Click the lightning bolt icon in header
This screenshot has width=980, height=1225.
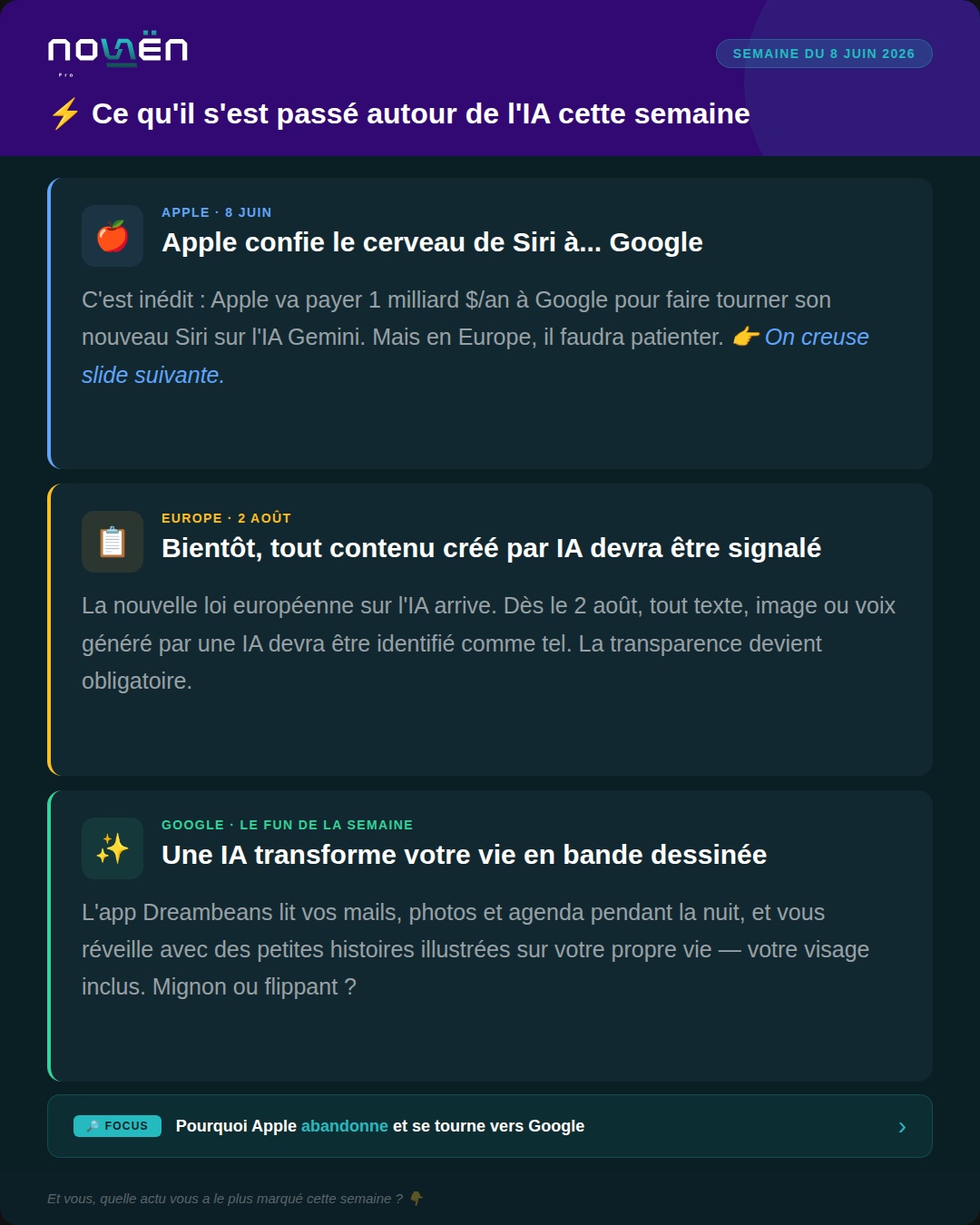point(64,114)
